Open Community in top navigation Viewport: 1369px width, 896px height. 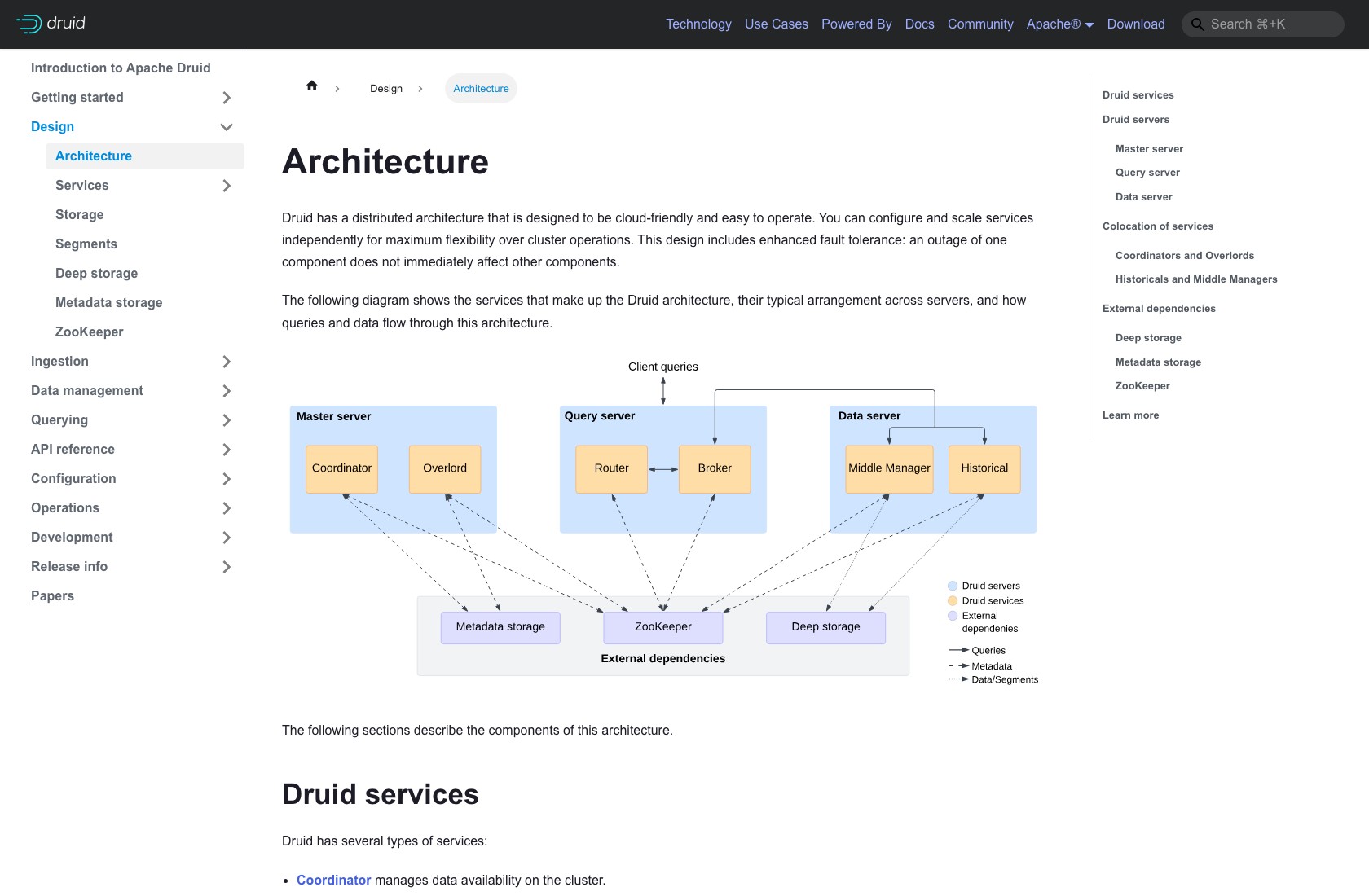click(x=980, y=24)
